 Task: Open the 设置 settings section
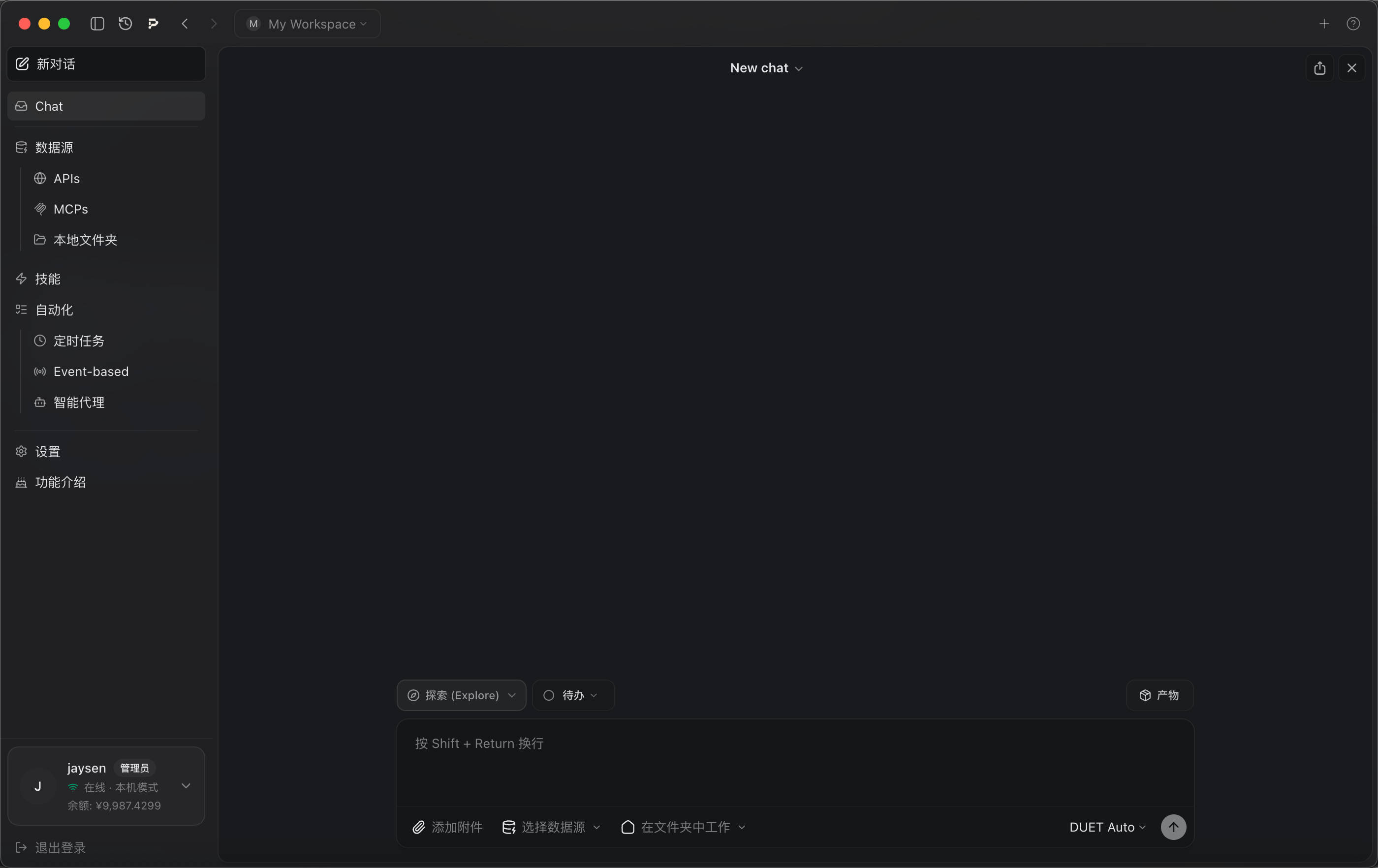pos(48,451)
